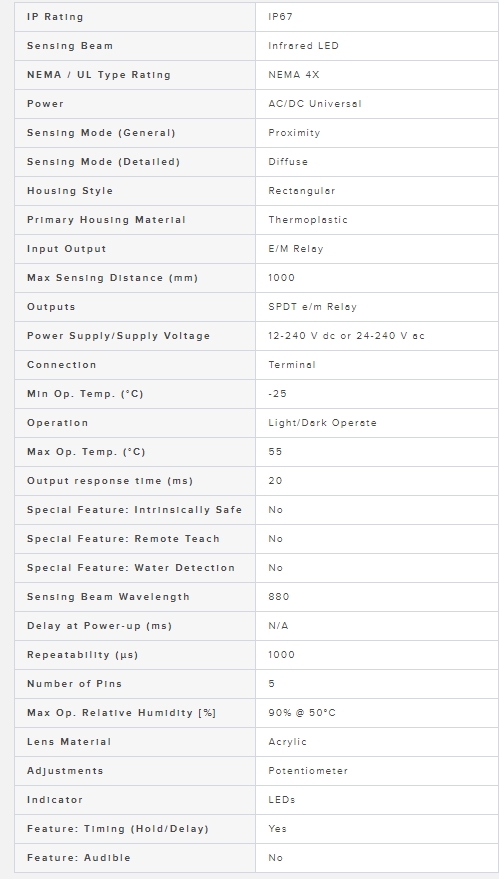Viewport: 499px width, 879px height.
Task: Click the NEMA 4X rating value
Action: pos(294,75)
